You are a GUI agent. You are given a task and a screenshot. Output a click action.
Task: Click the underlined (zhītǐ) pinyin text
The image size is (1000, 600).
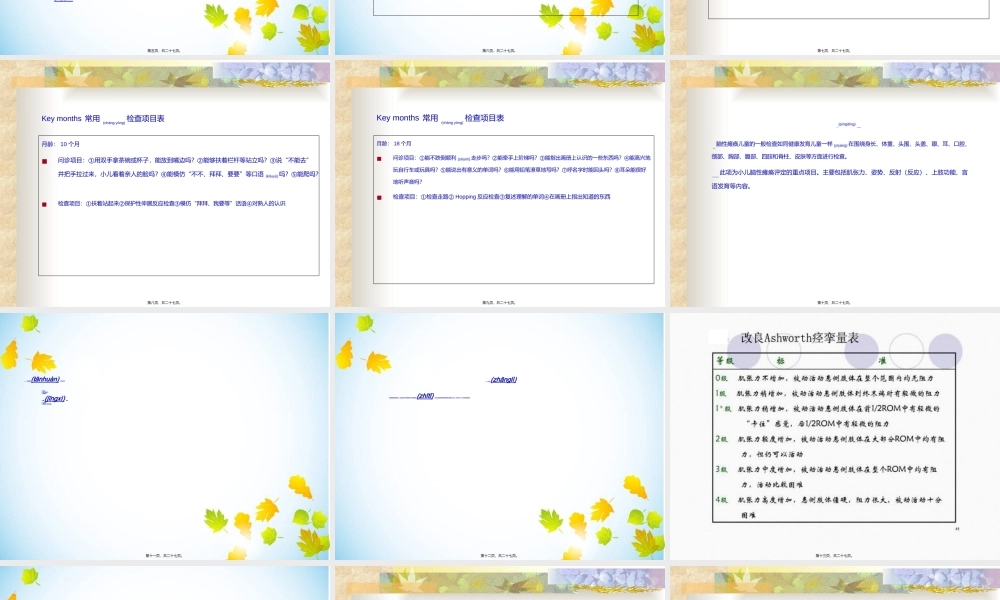(426, 396)
